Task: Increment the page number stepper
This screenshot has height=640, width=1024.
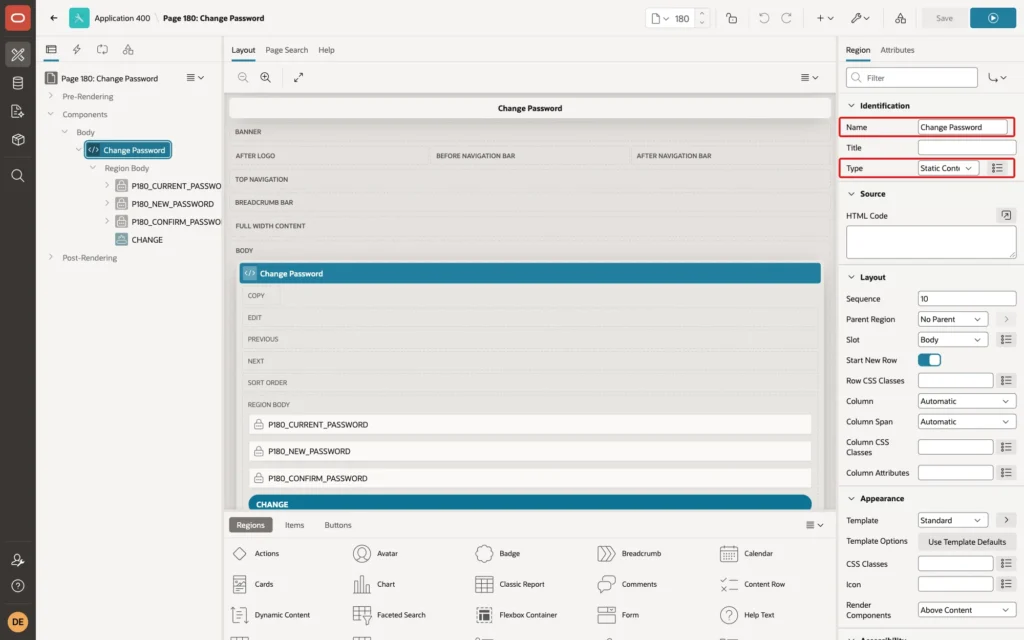Action: [702, 14]
